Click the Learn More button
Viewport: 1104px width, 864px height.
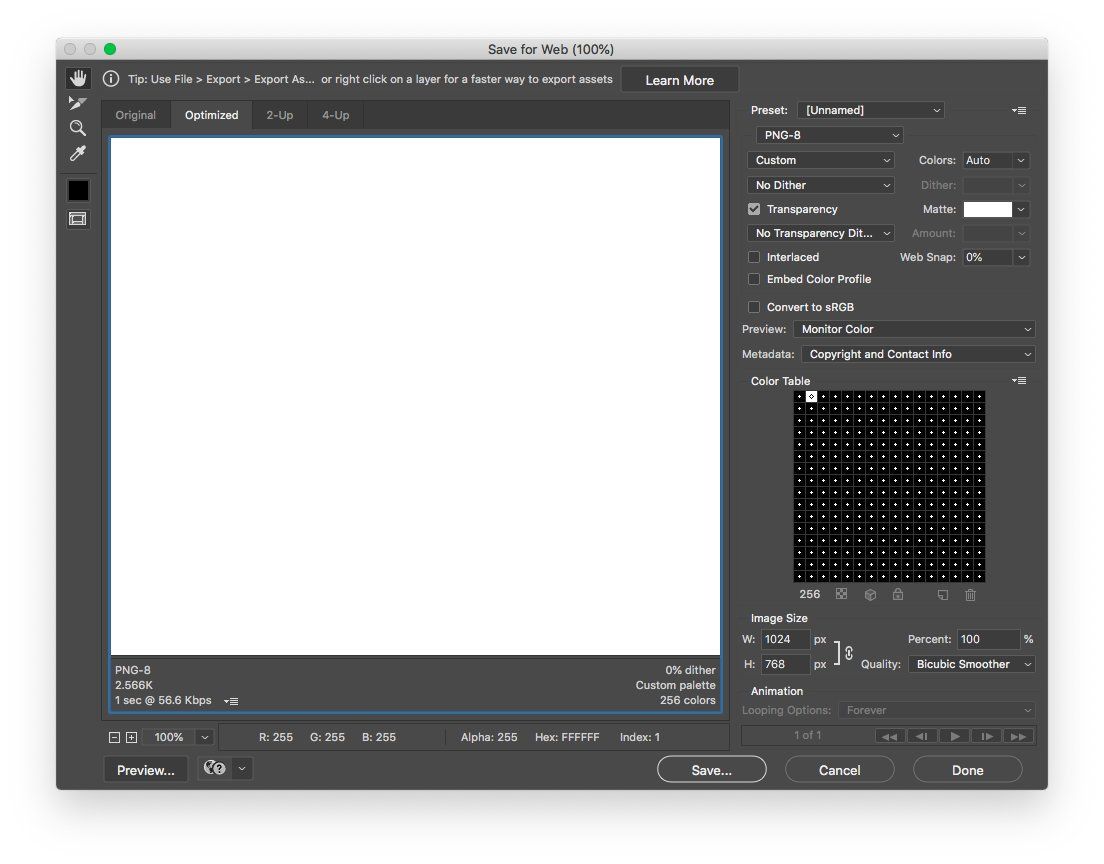[x=679, y=80]
